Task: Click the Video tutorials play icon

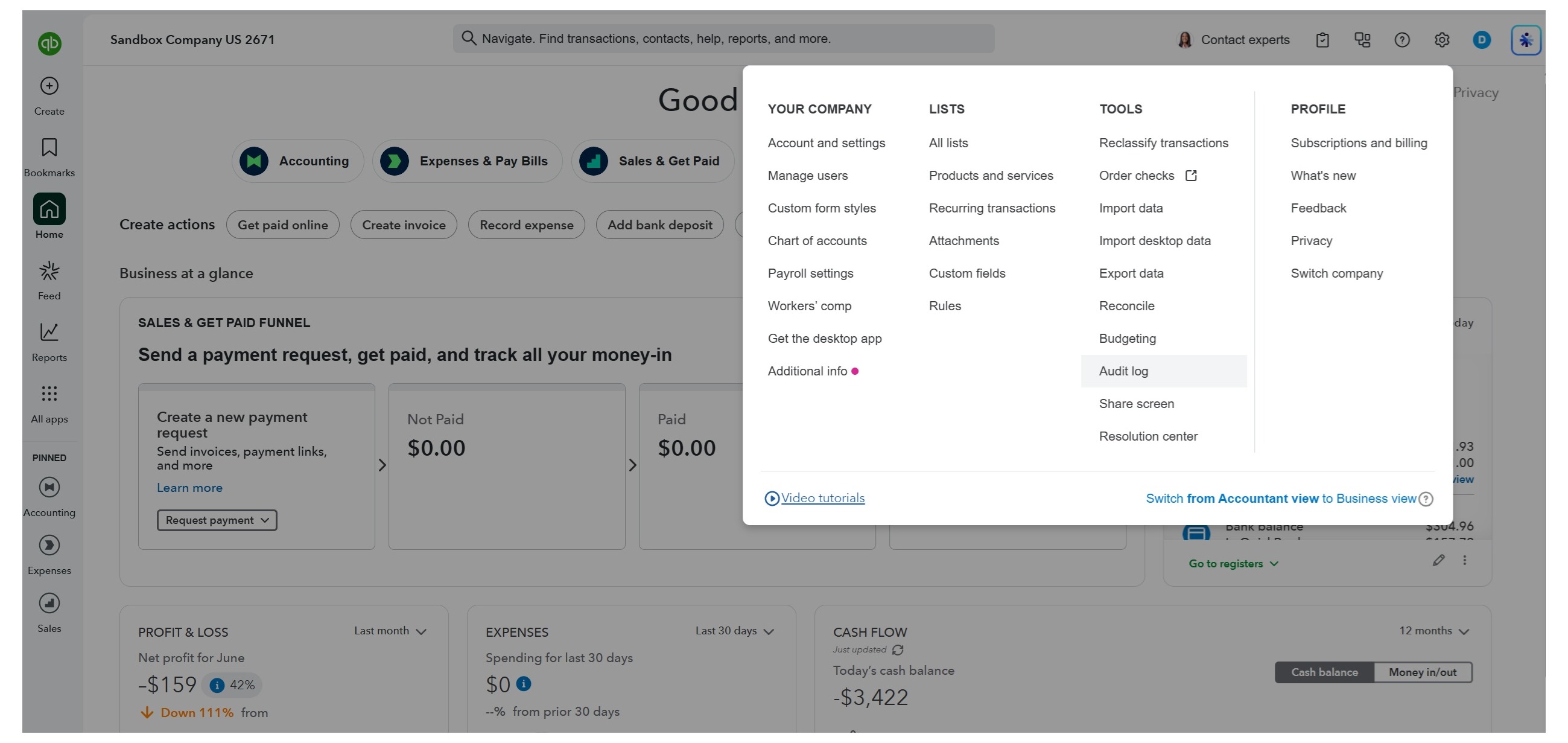Action: [x=772, y=498]
